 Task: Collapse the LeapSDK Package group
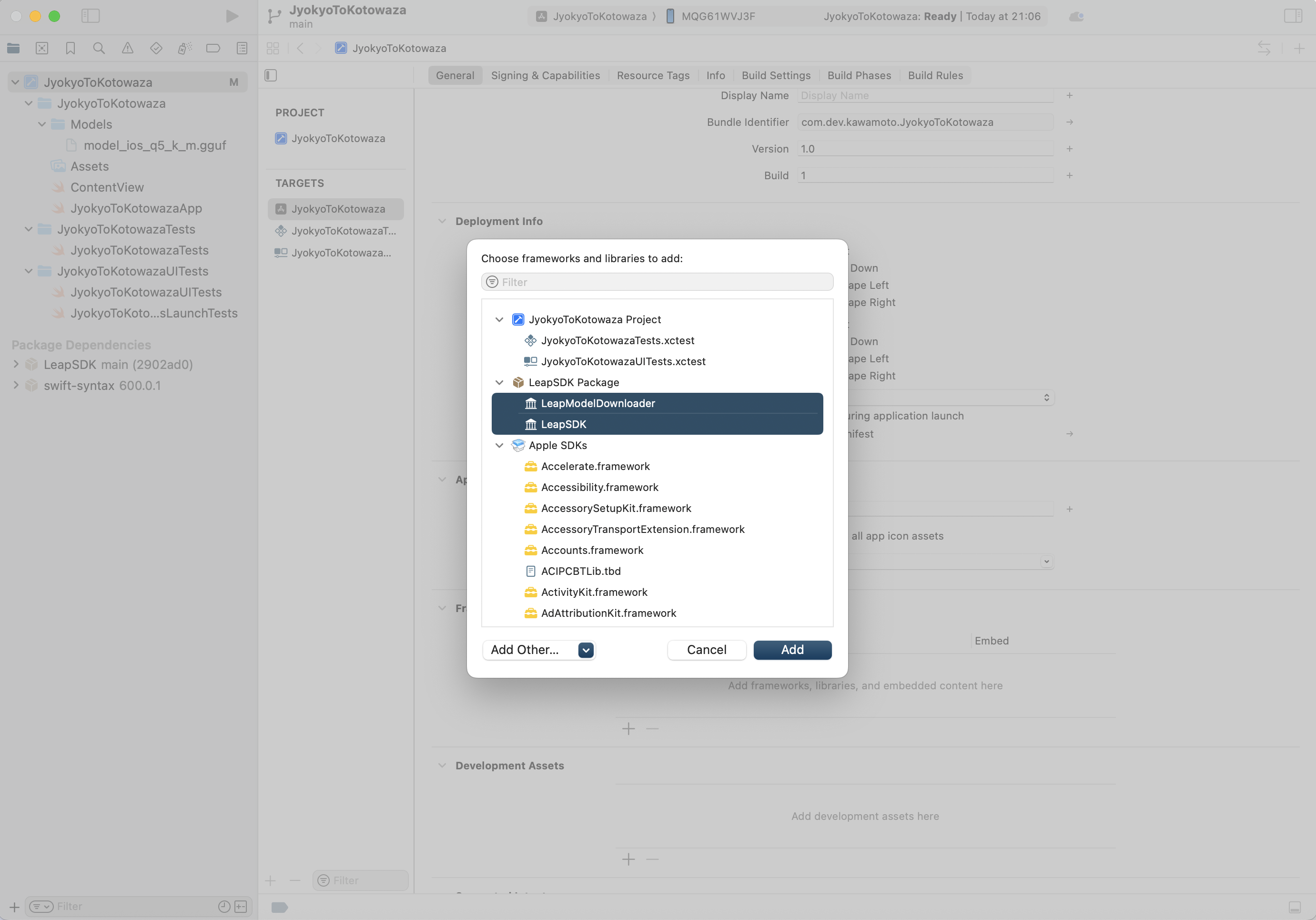click(x=499, y=383)
